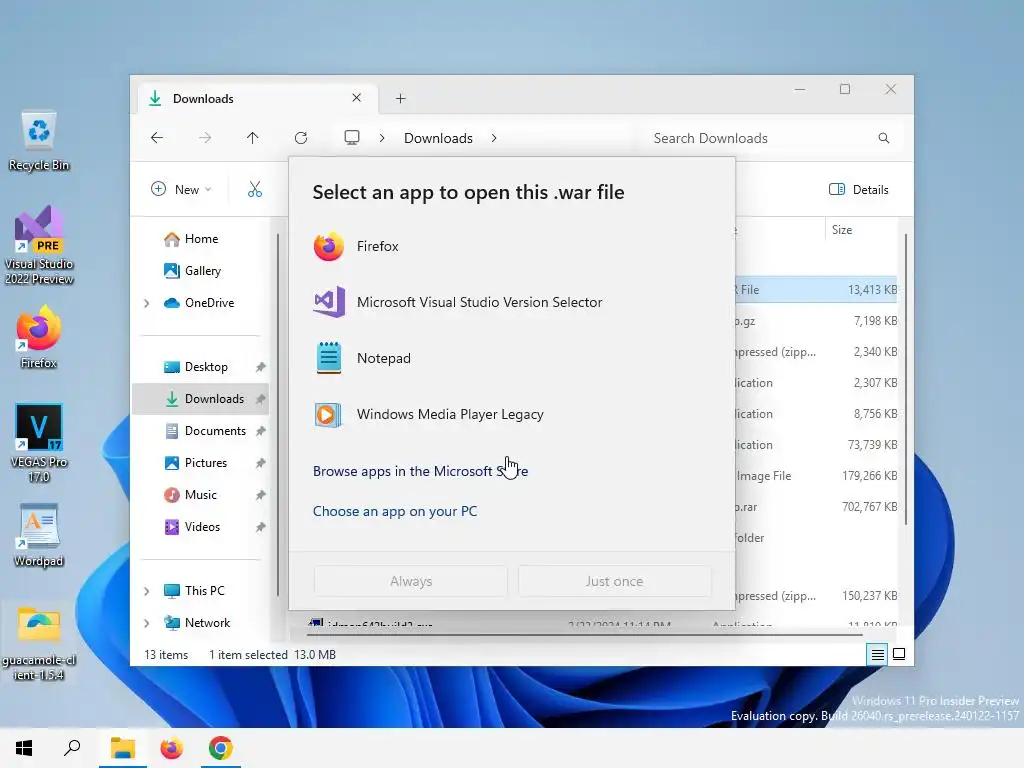Select Downloads in the sidebar

(x=202, y=399)
